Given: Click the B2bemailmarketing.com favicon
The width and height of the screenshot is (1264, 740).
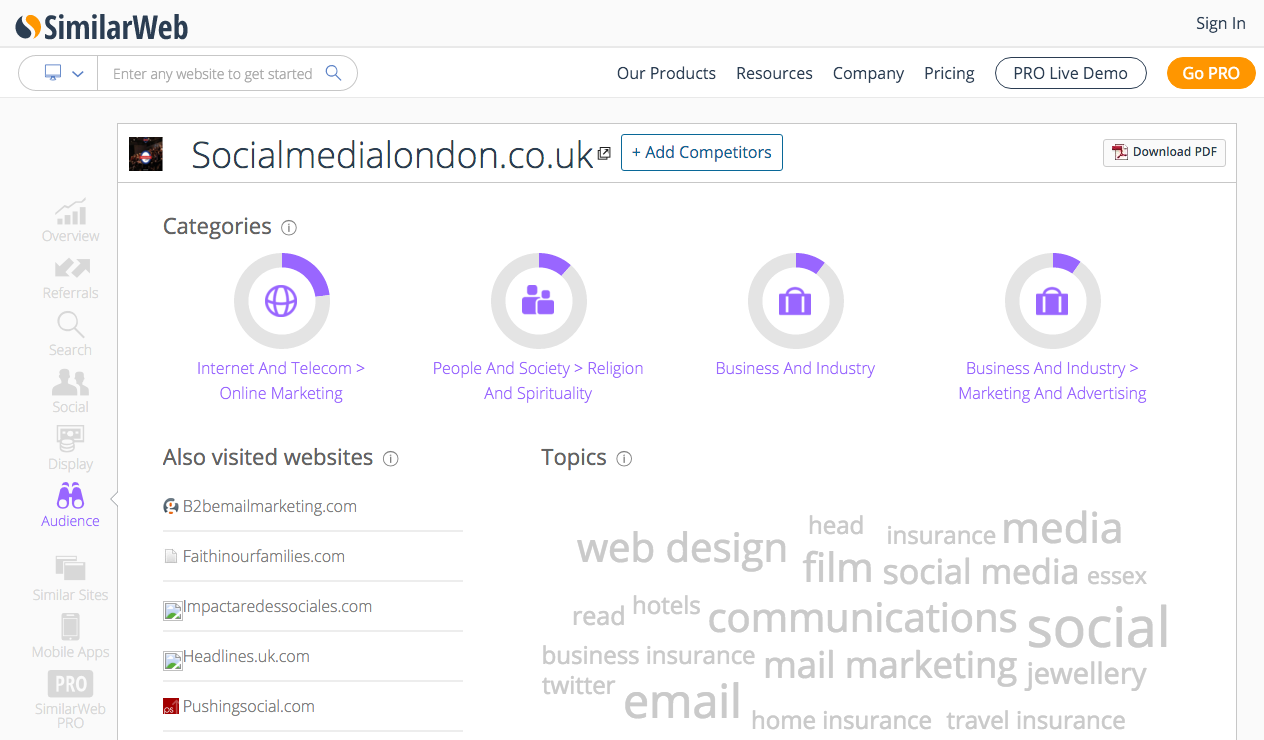Looking at the screenshot, I should pos(171,507).
